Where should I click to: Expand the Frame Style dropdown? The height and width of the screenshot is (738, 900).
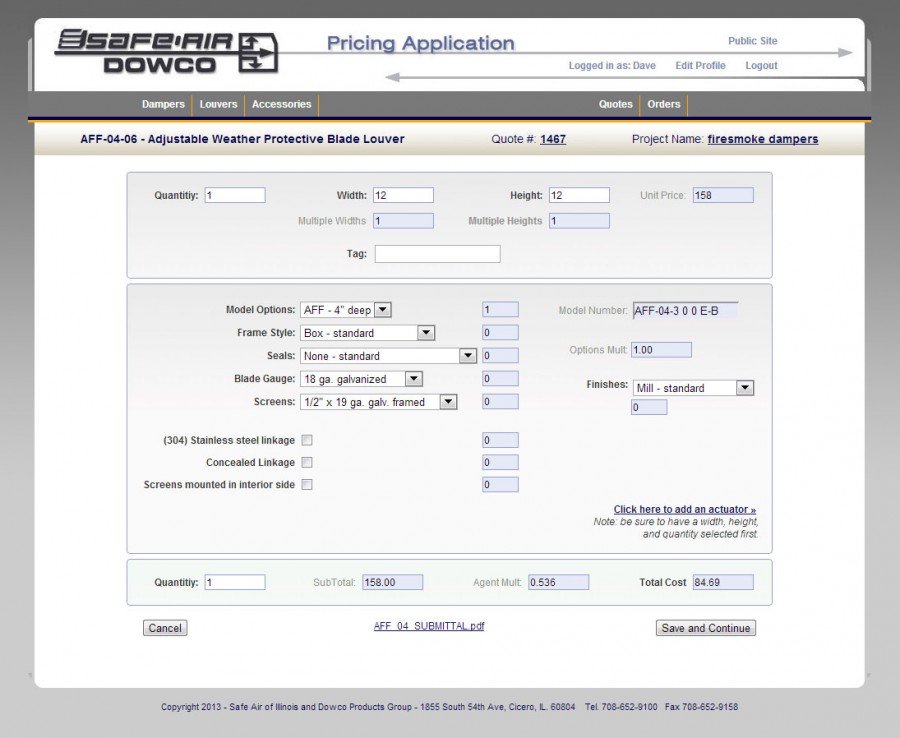pyautogui.click(x=367, y=333)
